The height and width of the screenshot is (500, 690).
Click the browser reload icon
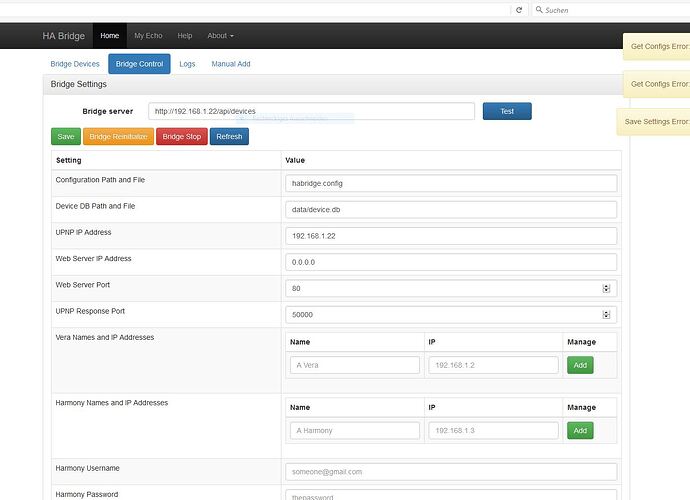click(518, 9)
